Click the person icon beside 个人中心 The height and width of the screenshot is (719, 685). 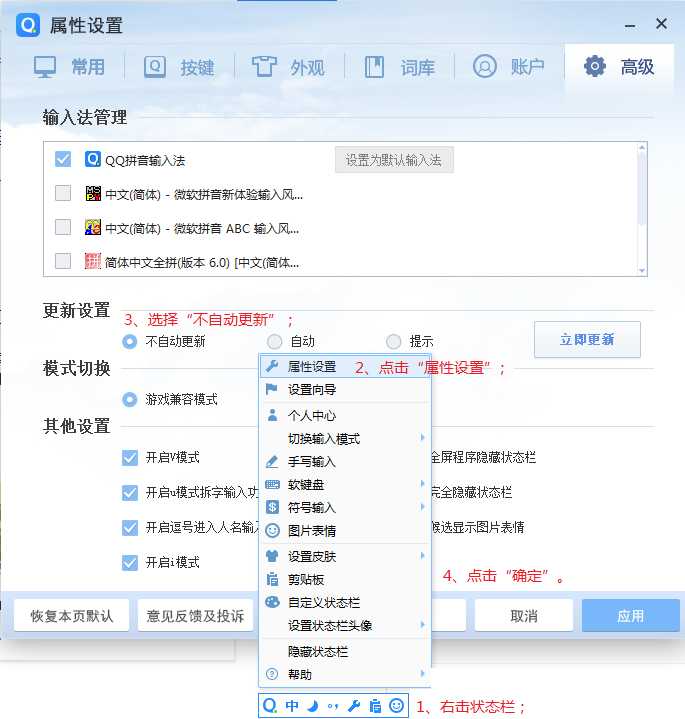coord(272,415)
